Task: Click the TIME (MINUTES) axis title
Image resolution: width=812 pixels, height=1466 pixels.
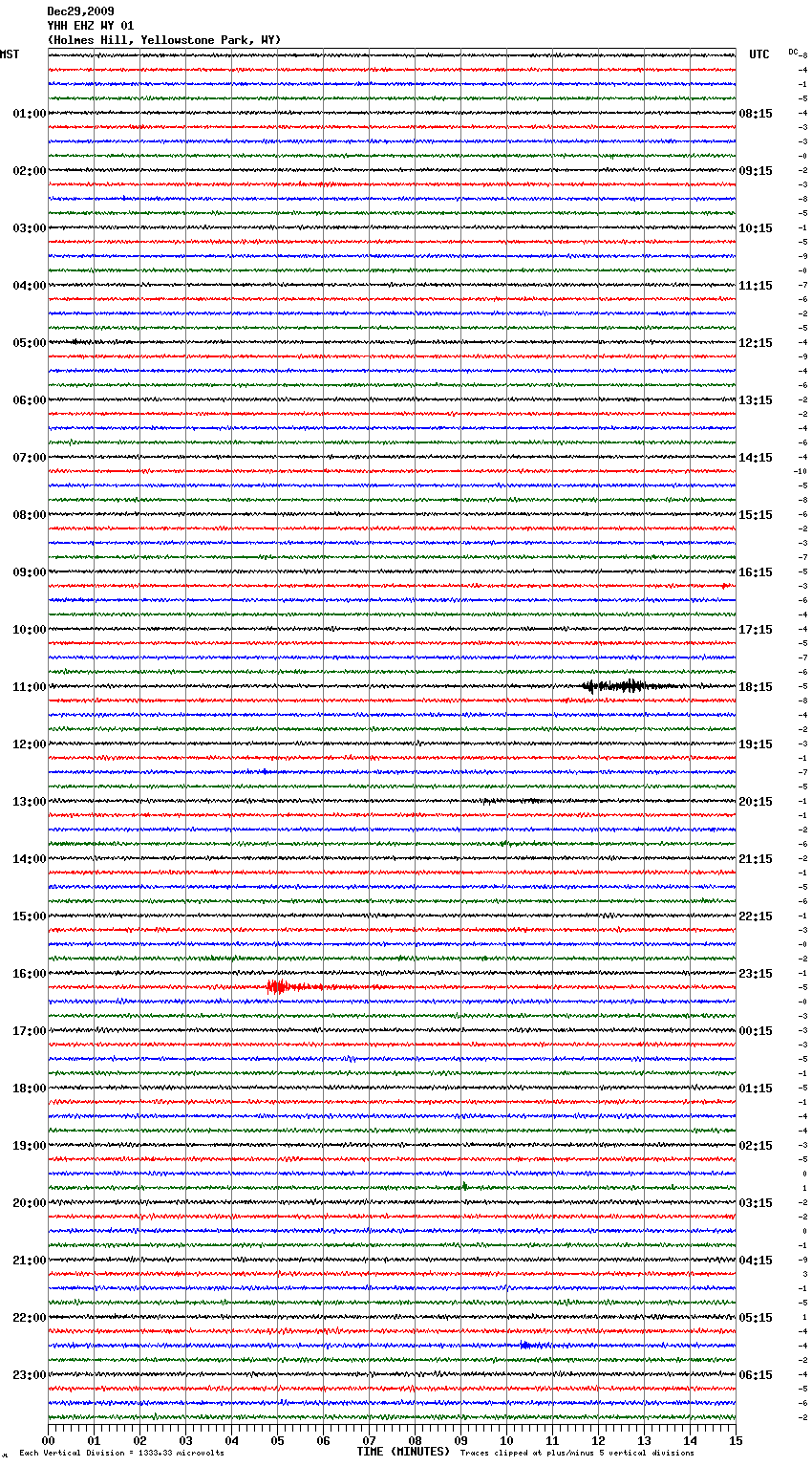Action: point(403,1452)
